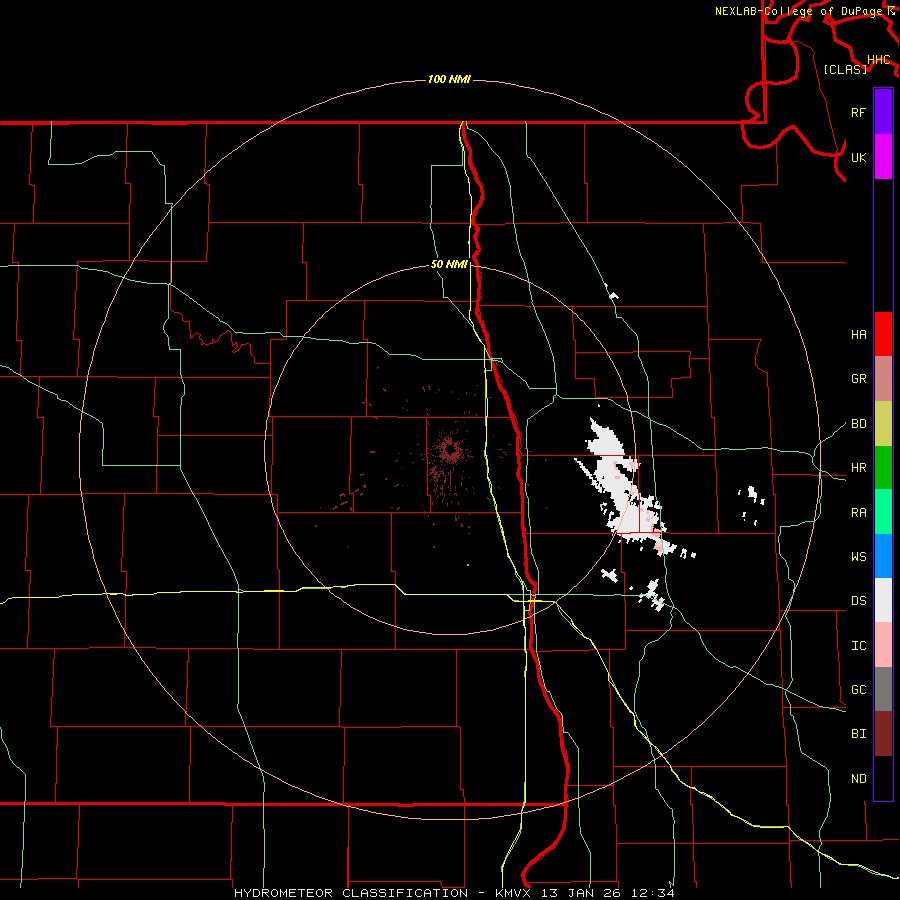Click the "RF" legend label
The width and height of the screenshot is (900, 900).
coord(858,112)
